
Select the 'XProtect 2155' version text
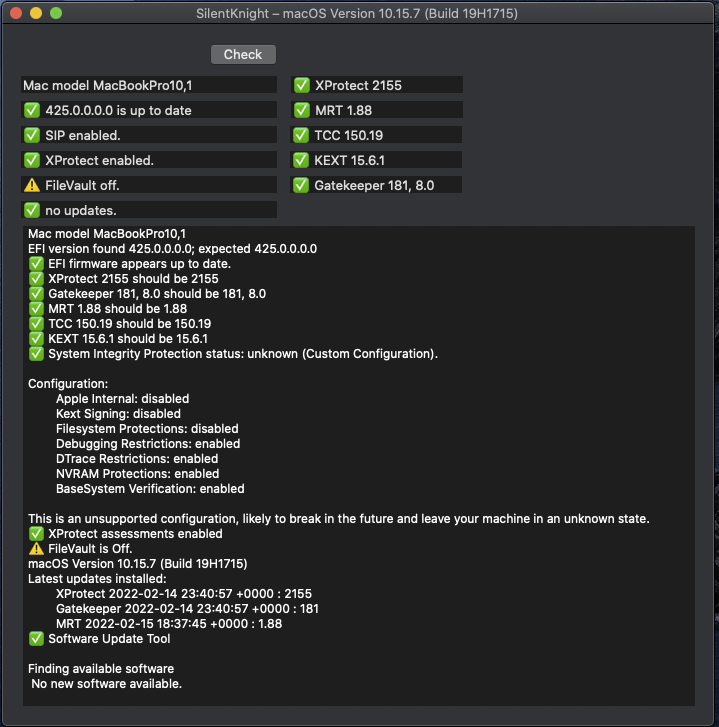click(x=358, y=85)
